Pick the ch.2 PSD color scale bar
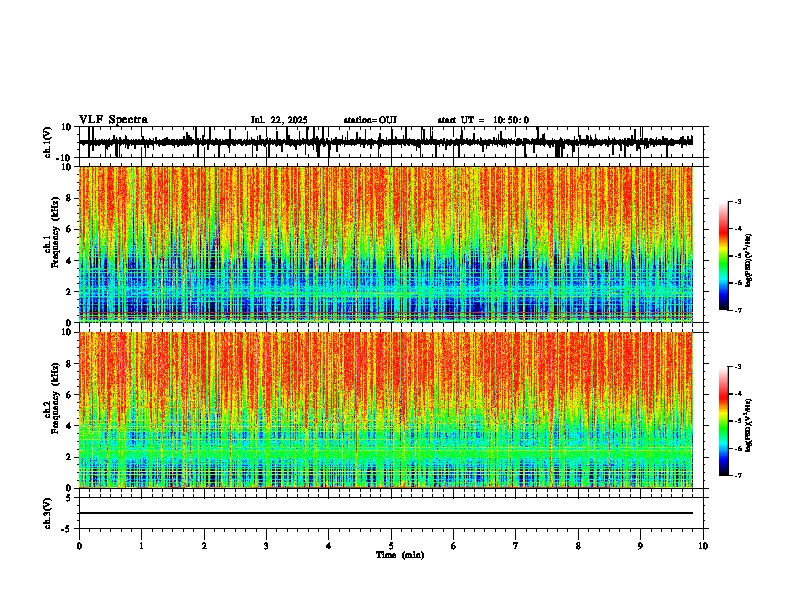Screen dimensions: 792x612 723,421
